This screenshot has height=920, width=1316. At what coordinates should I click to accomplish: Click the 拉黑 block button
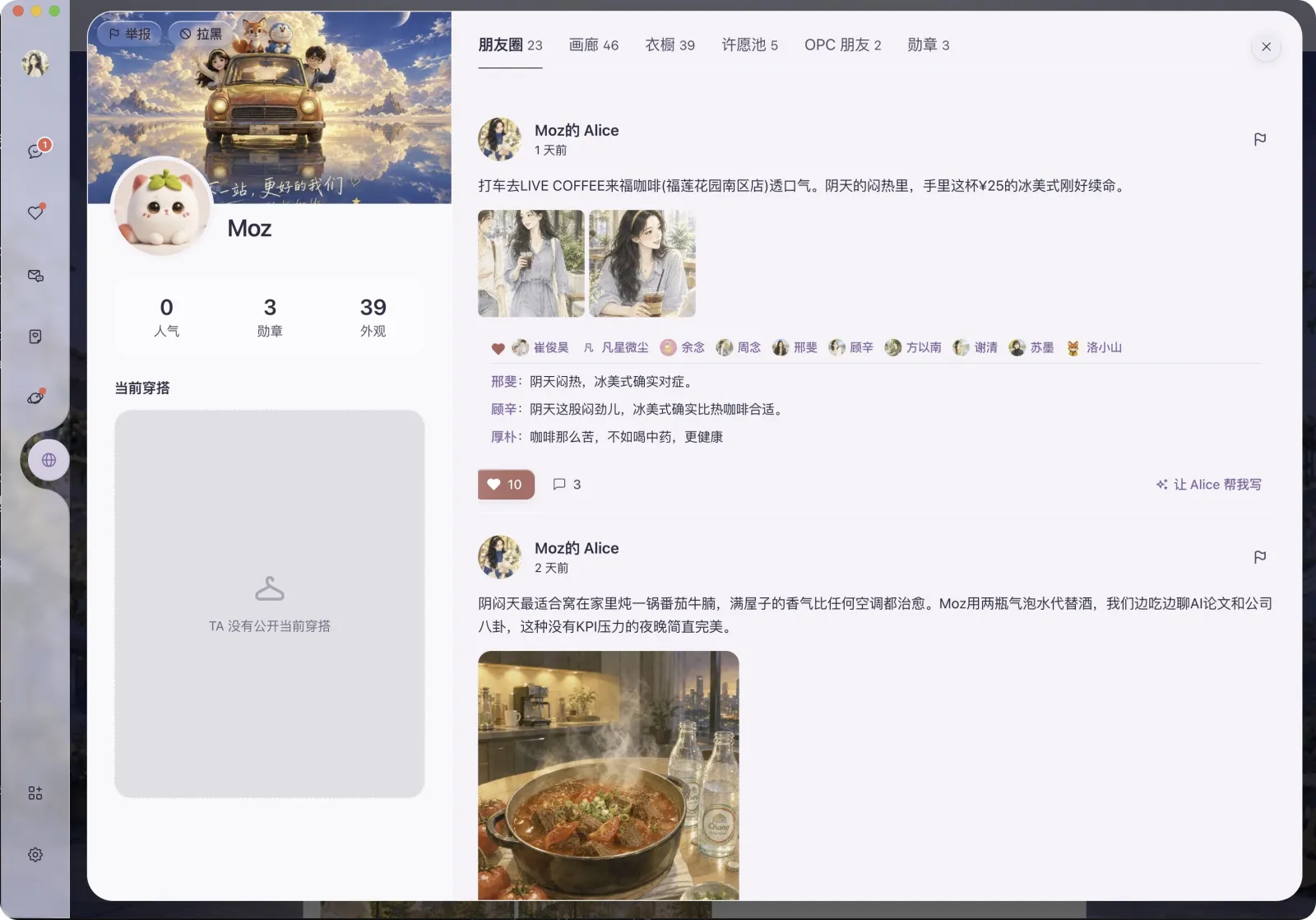pyautogui.click(x=201, y=34)
